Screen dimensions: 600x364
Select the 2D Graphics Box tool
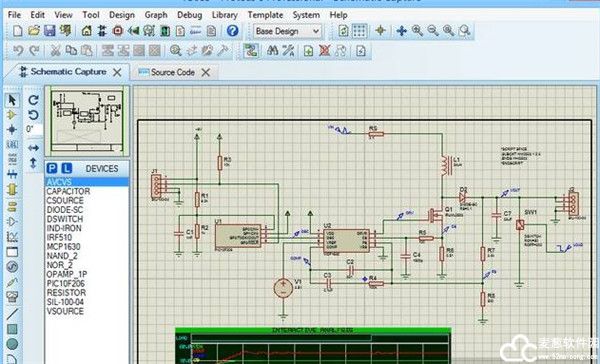click(12, 329)
